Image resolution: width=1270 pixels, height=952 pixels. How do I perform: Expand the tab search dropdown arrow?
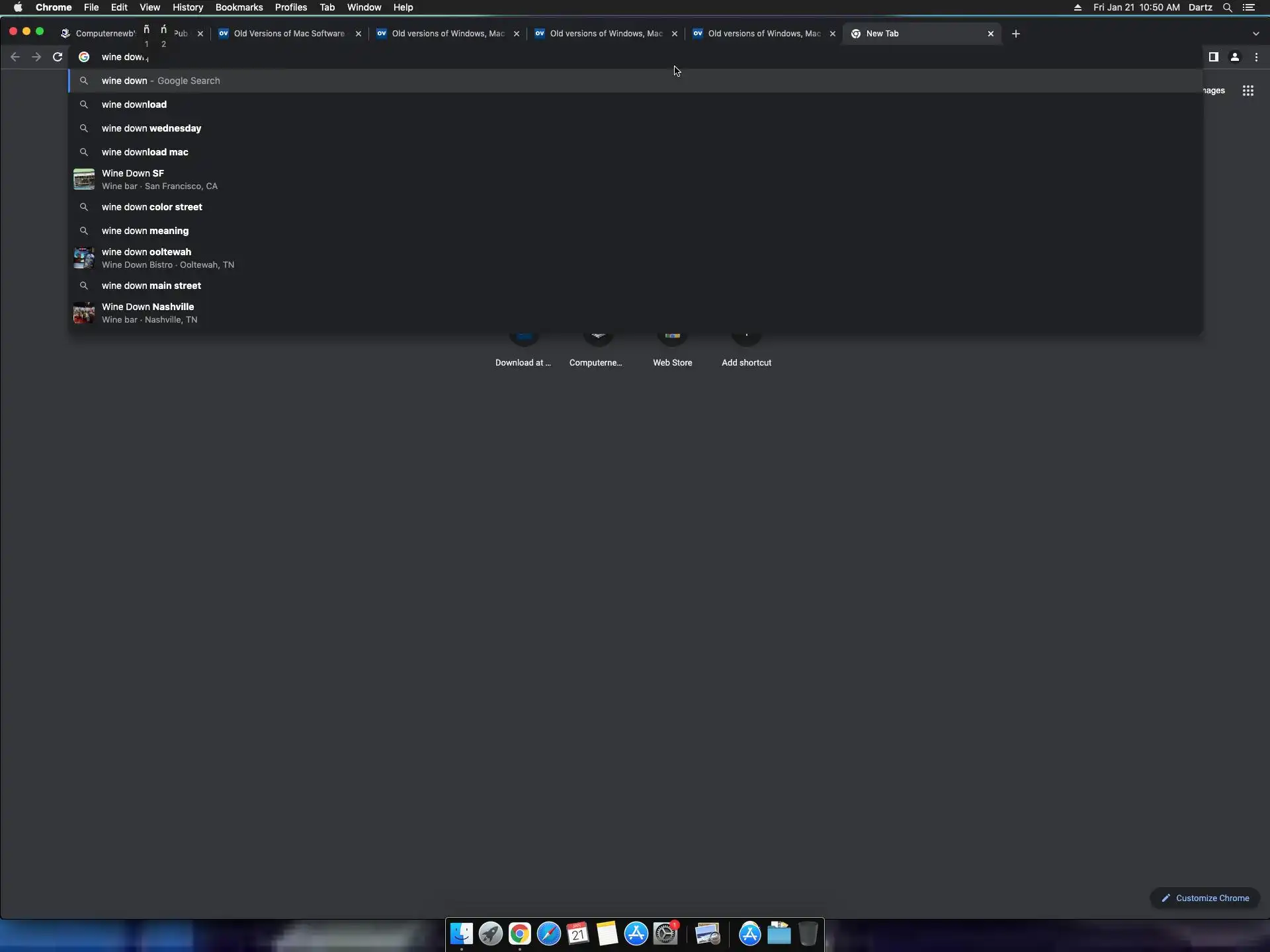[x=1255, y=34]
